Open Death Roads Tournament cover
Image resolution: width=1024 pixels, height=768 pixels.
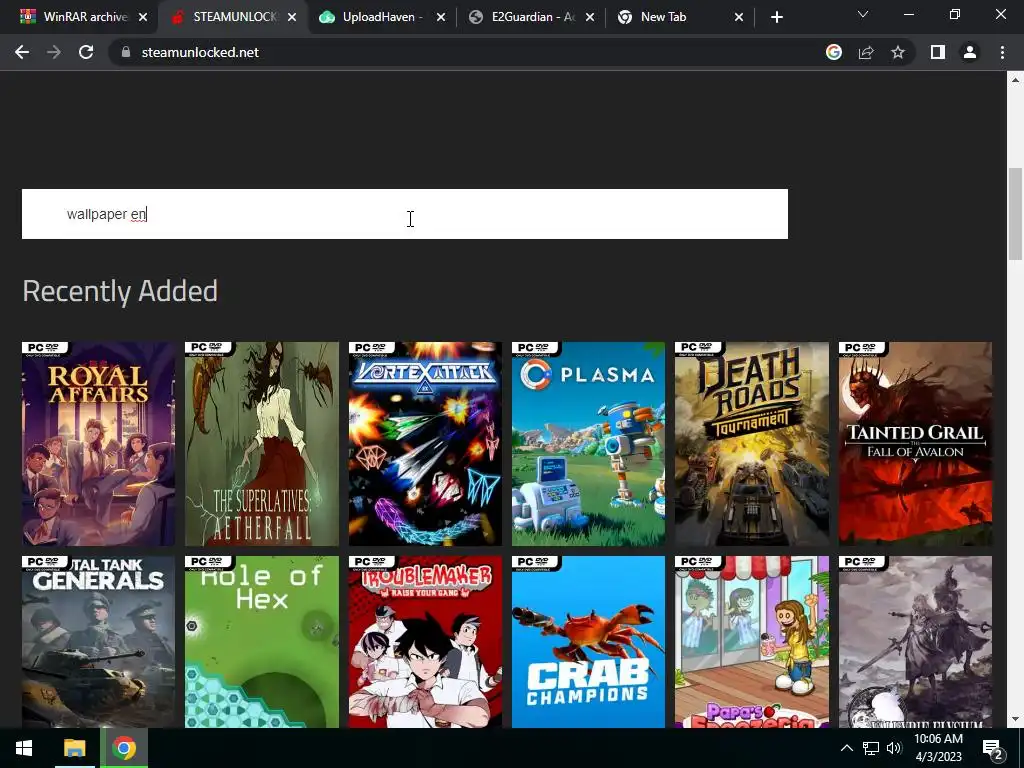tap(752, 443)
